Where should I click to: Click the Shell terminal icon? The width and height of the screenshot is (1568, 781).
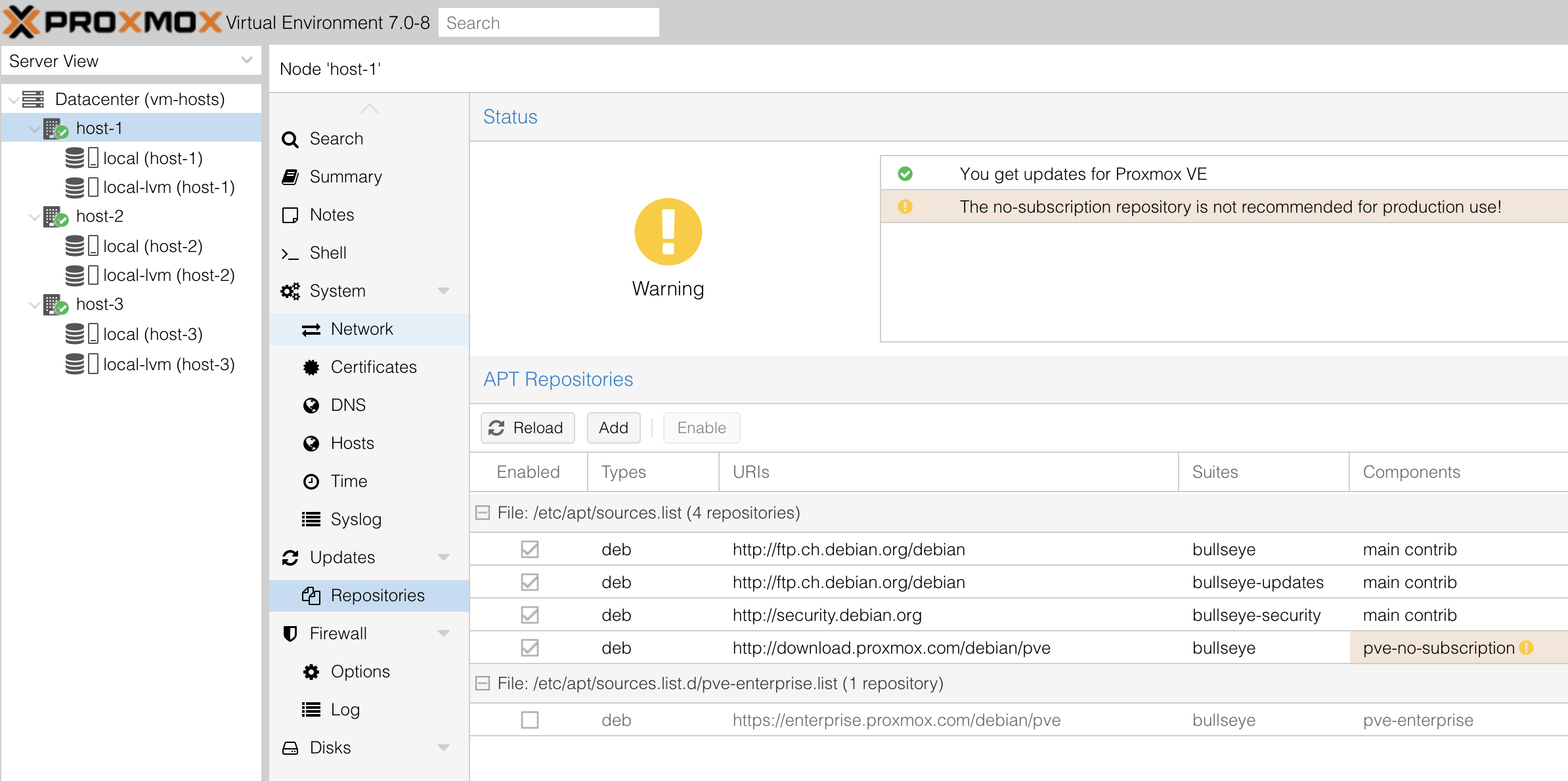click(290, 253)
